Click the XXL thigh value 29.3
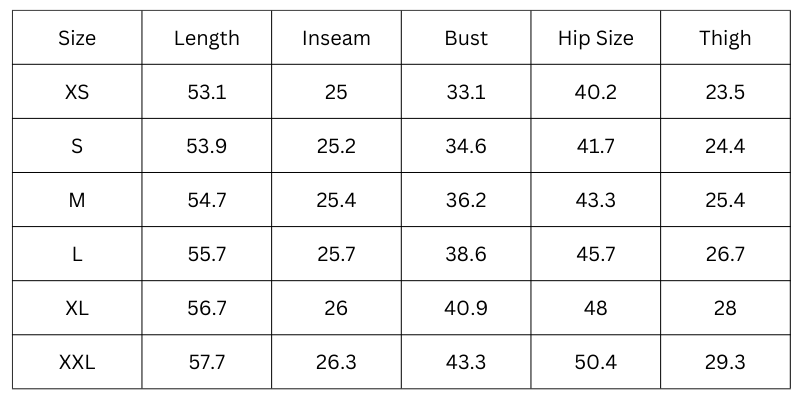 point(725,362)
